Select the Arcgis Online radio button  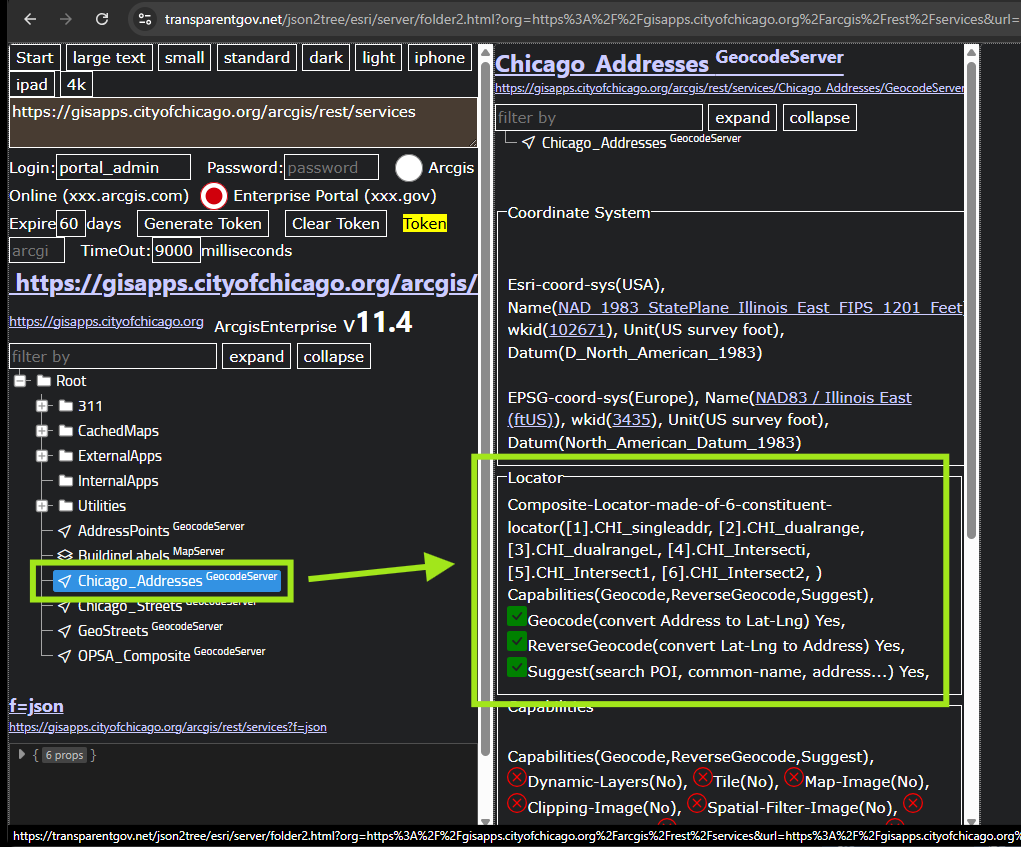pyautogui.click(x=408, y=168)
